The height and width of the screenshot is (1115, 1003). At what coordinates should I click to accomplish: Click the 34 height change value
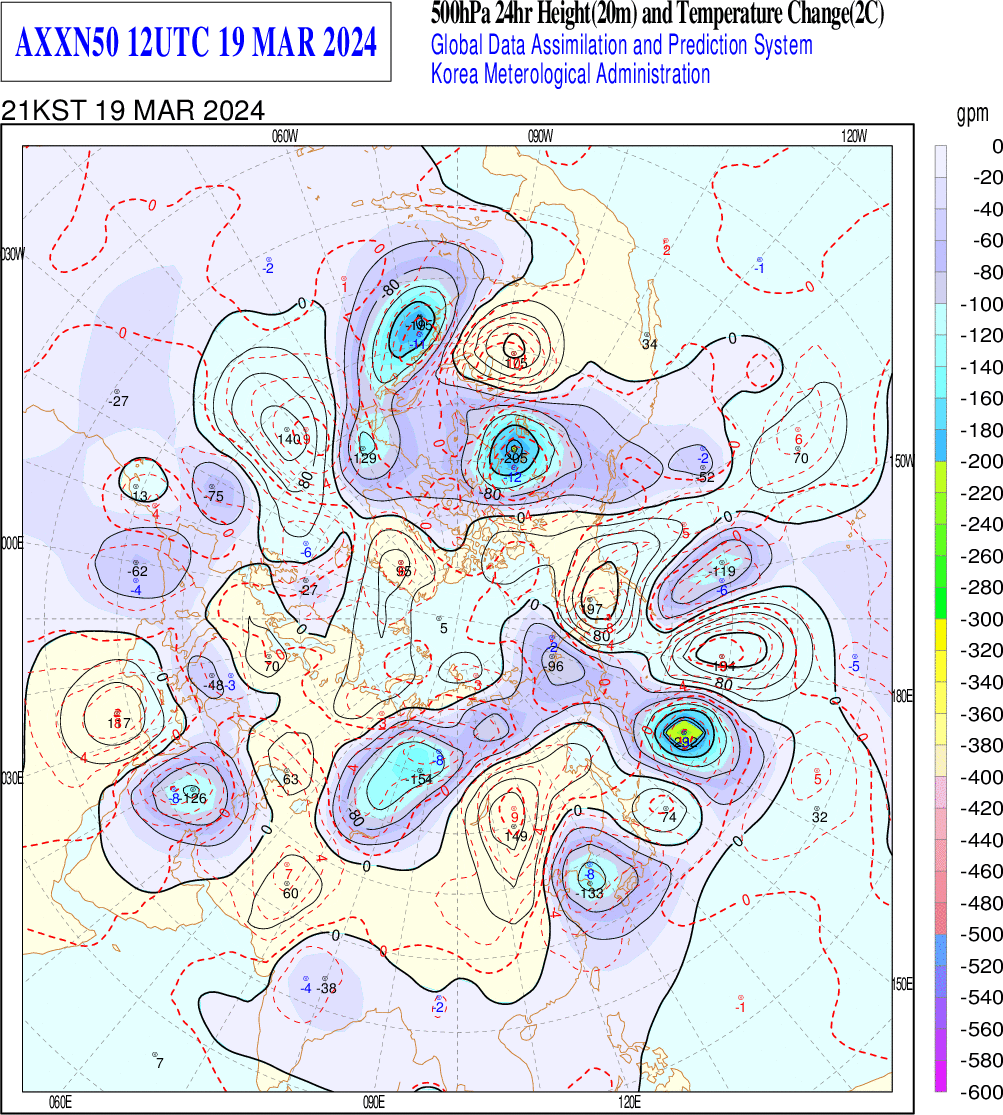(x=649, y=344)
